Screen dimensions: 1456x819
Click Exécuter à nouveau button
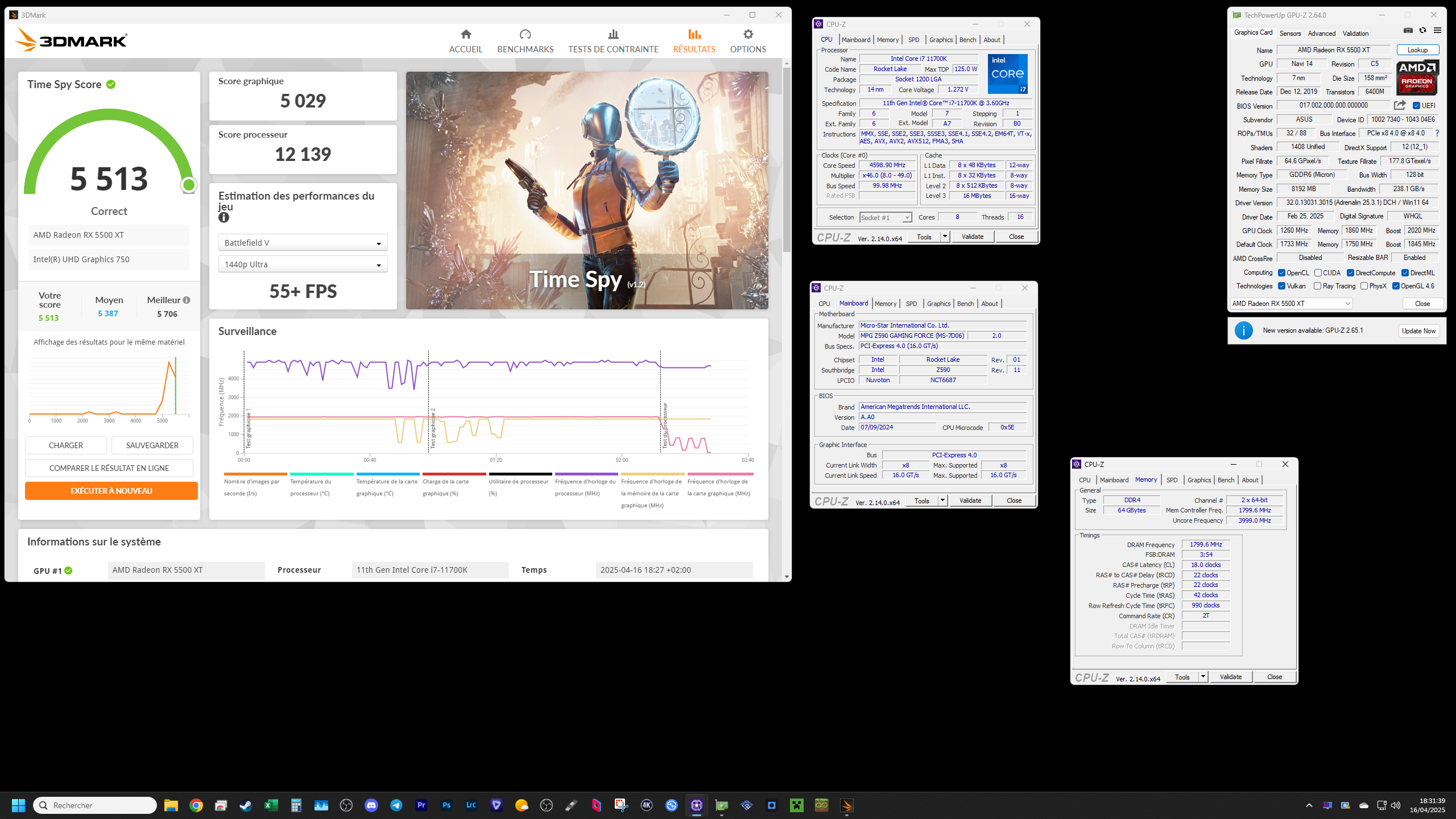tap(111, 491)
